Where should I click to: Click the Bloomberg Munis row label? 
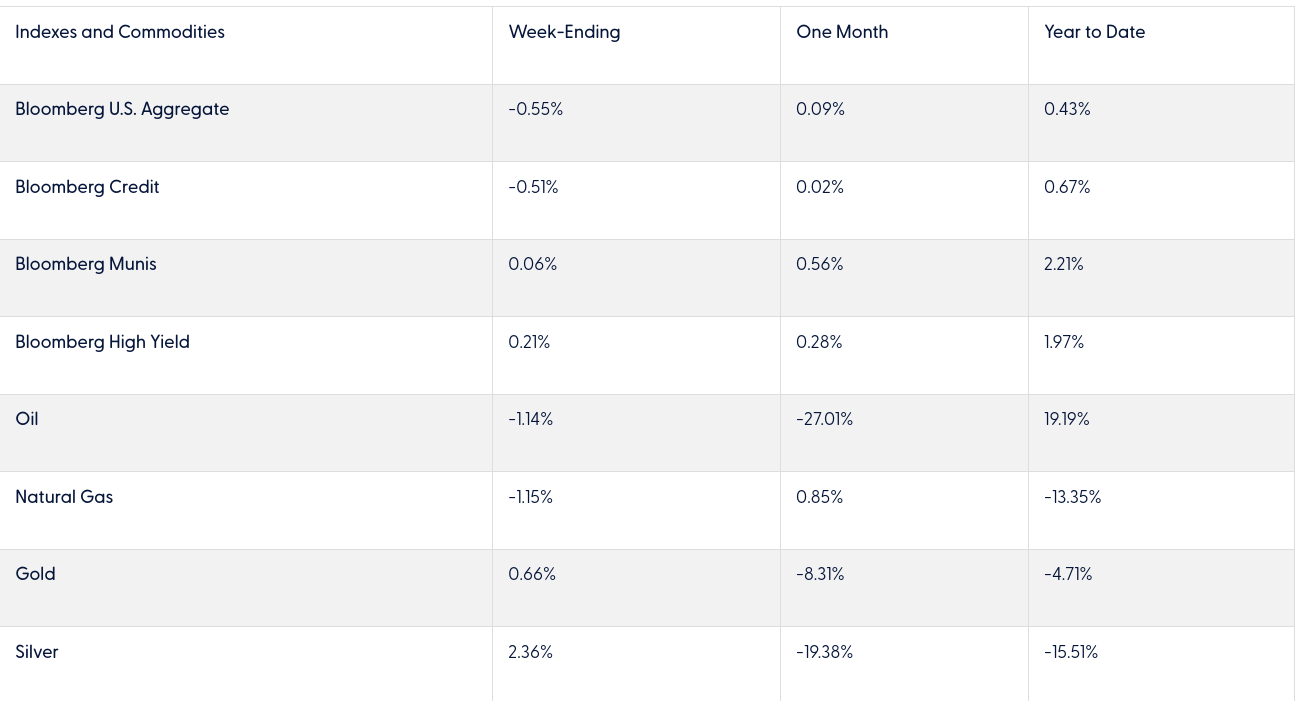point(86,264)
